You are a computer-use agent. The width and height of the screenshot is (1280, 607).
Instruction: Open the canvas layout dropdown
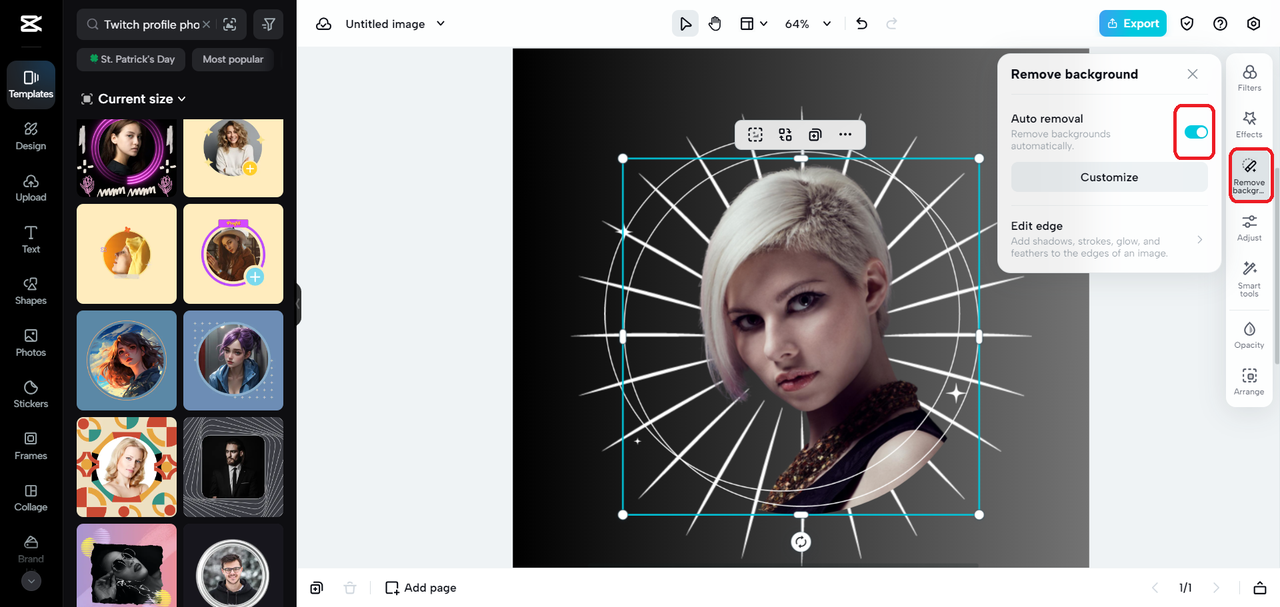753,24
